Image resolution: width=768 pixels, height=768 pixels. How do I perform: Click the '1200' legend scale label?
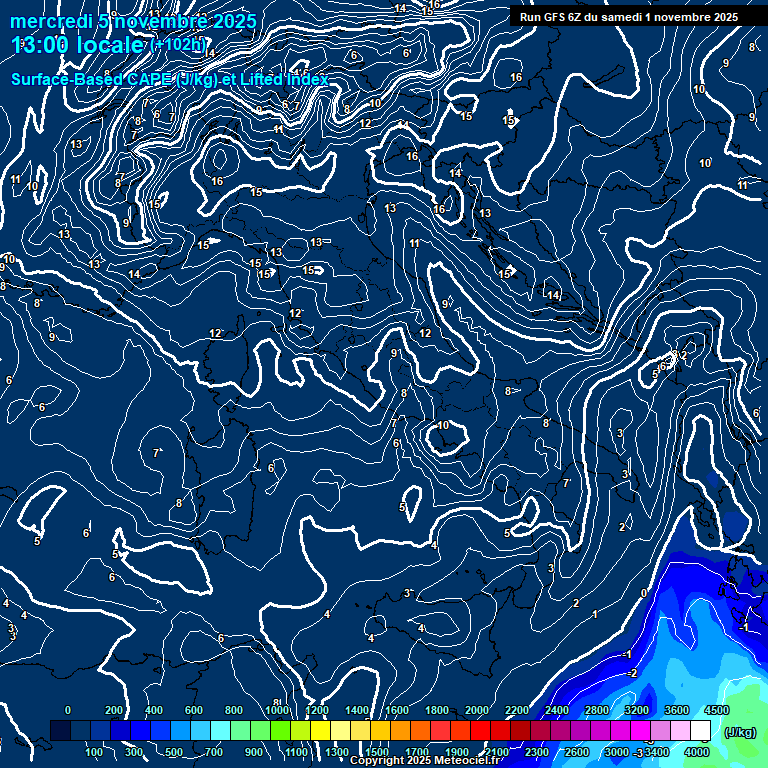pos(317,710)
